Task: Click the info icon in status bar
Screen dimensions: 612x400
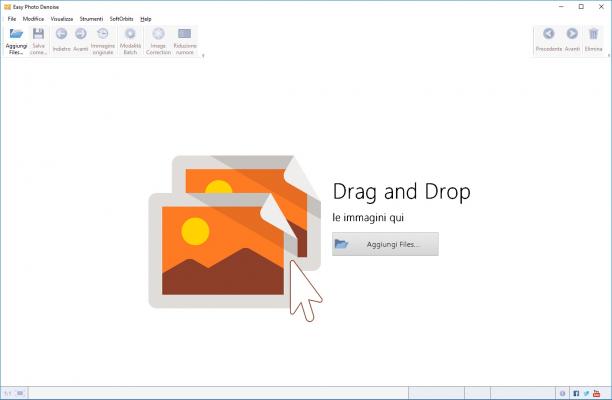Action: tap(562, 393)
